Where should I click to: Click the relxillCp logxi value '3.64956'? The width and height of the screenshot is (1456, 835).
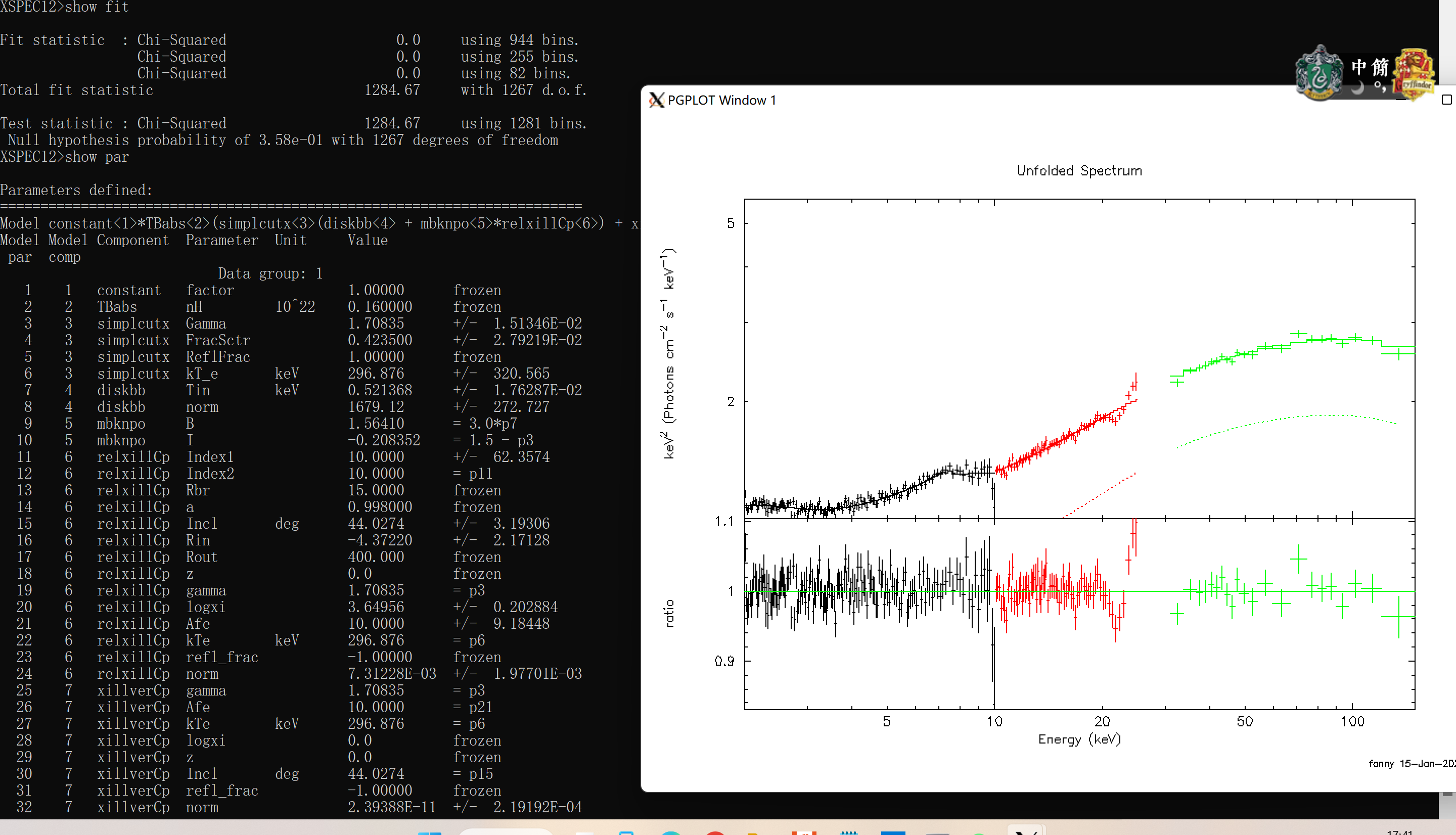[376, 607]
